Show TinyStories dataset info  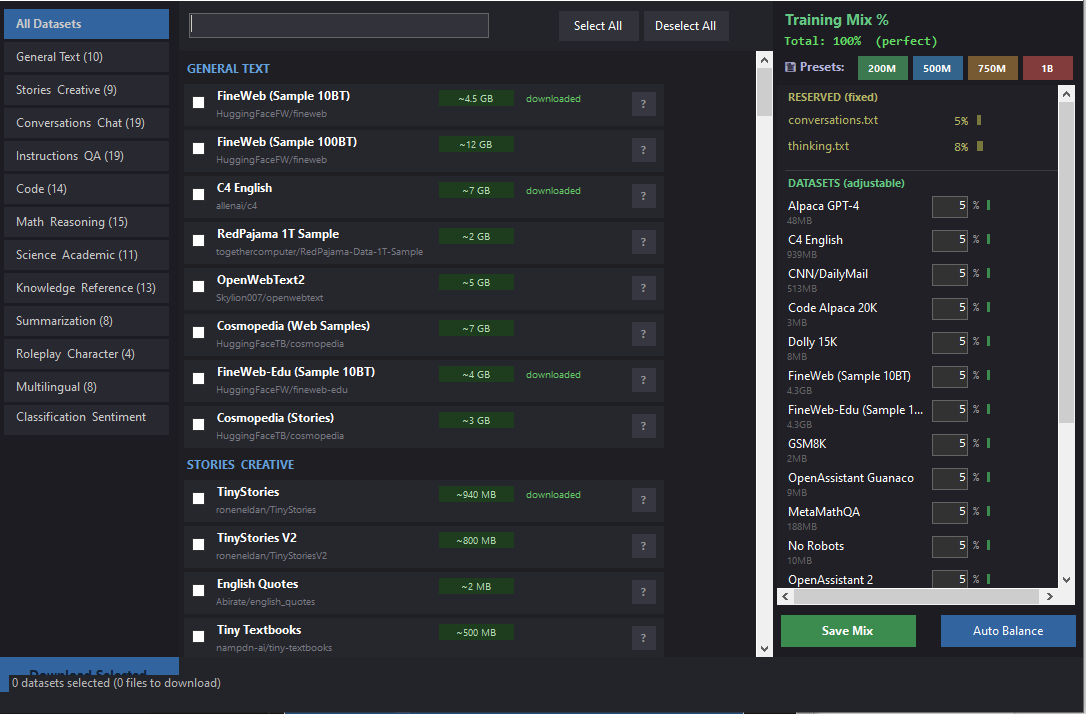[643, 500]
